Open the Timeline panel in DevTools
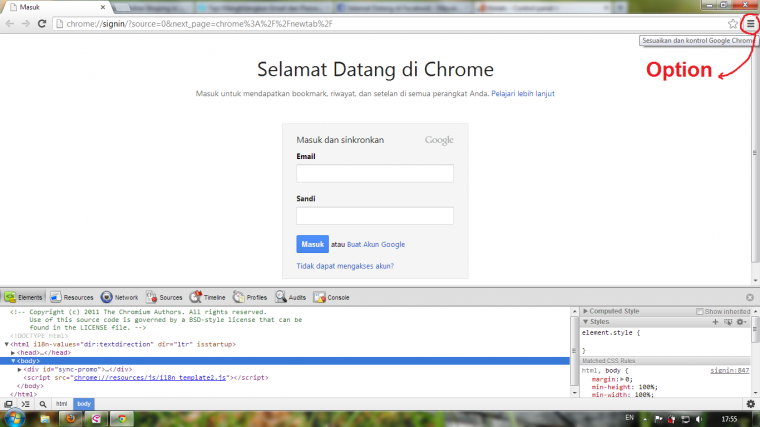760x427 pixels. pyautogui.click(x=207, y=297)
